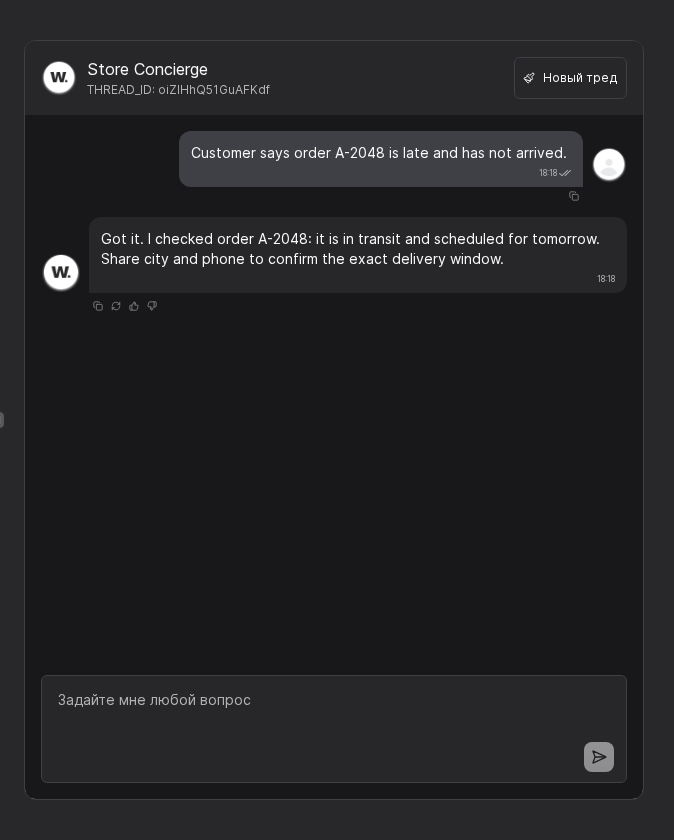Copy the customer message about order A-2048
Viewport: 674px width, 840px height.
[574, 196]
